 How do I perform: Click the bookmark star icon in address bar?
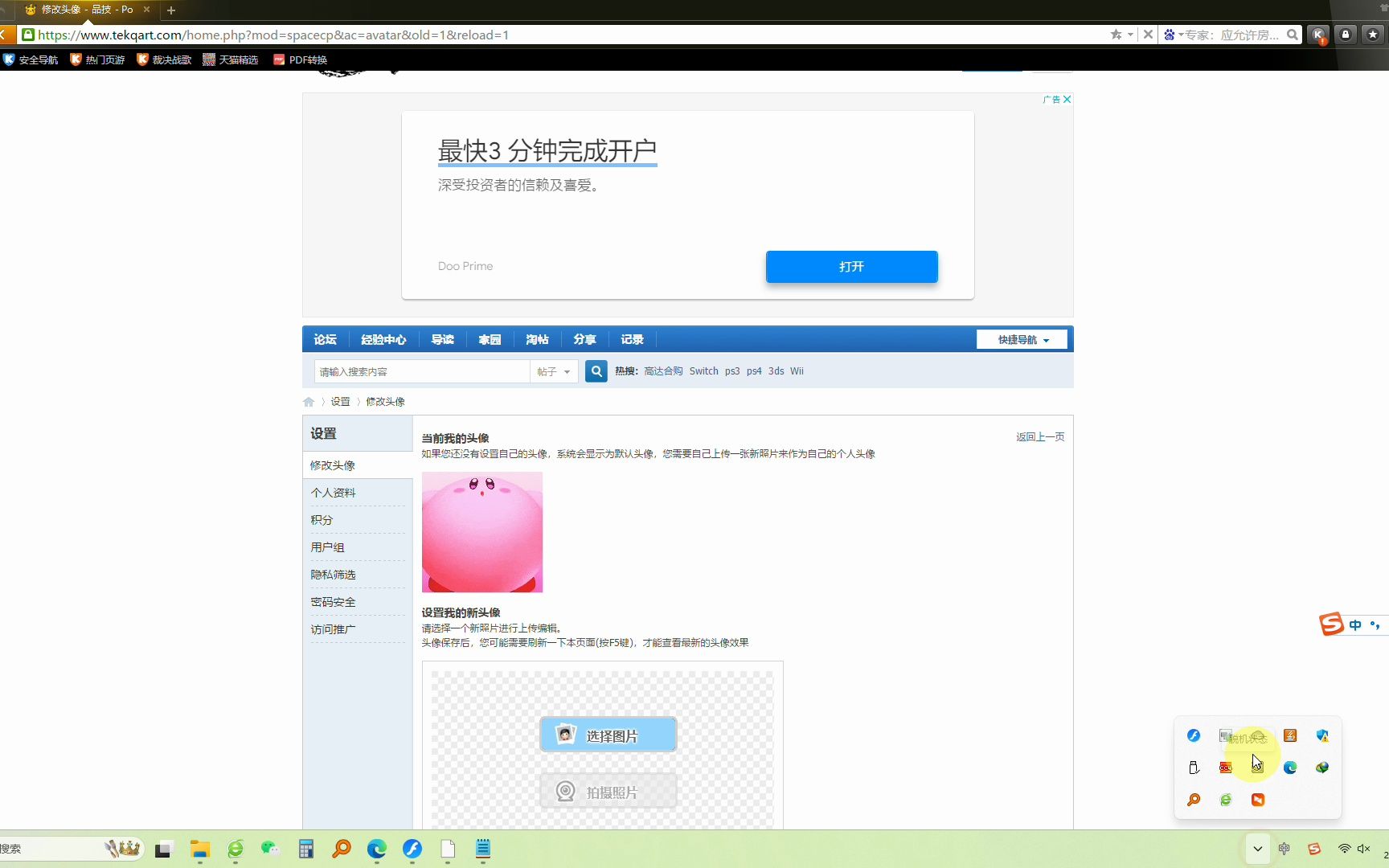(x=1116, y=35)
